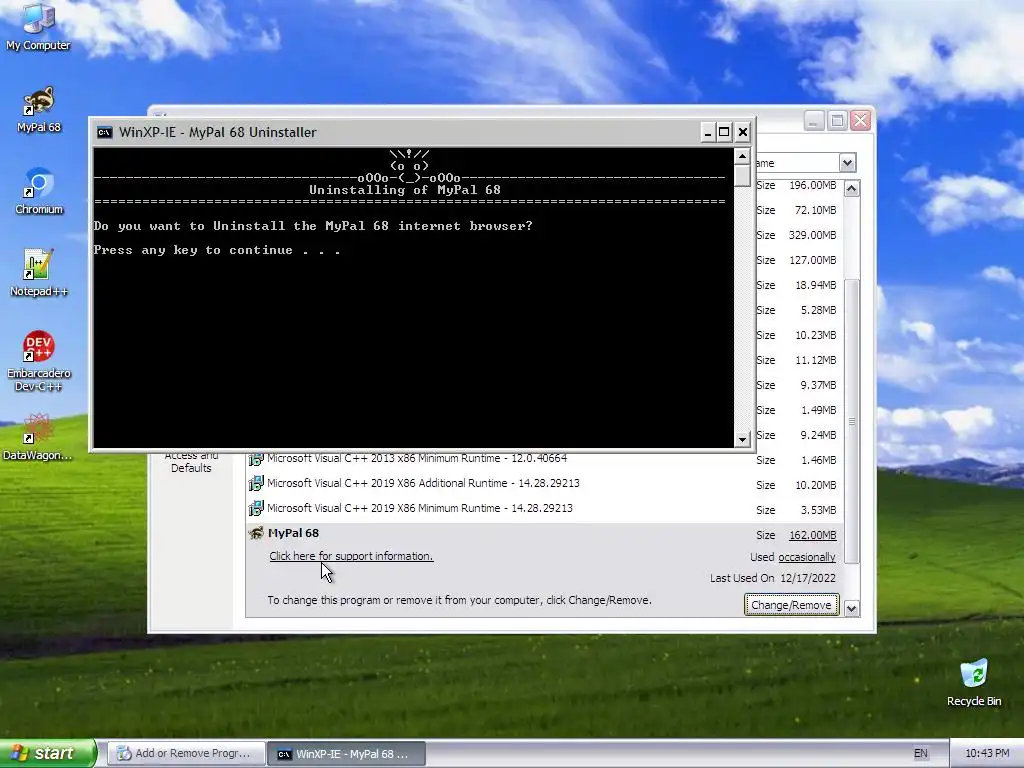Click the console window scroll up arrow
The image size is (1024, 768).
742,156
